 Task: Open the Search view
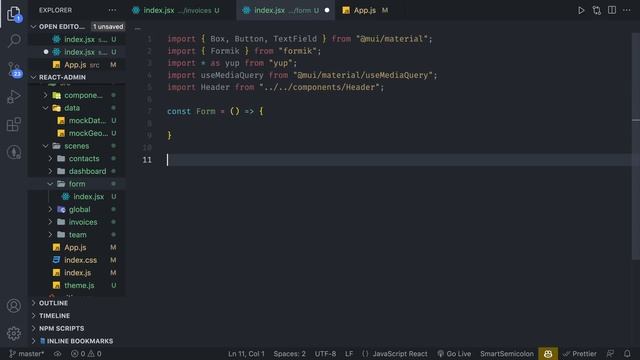14,40
